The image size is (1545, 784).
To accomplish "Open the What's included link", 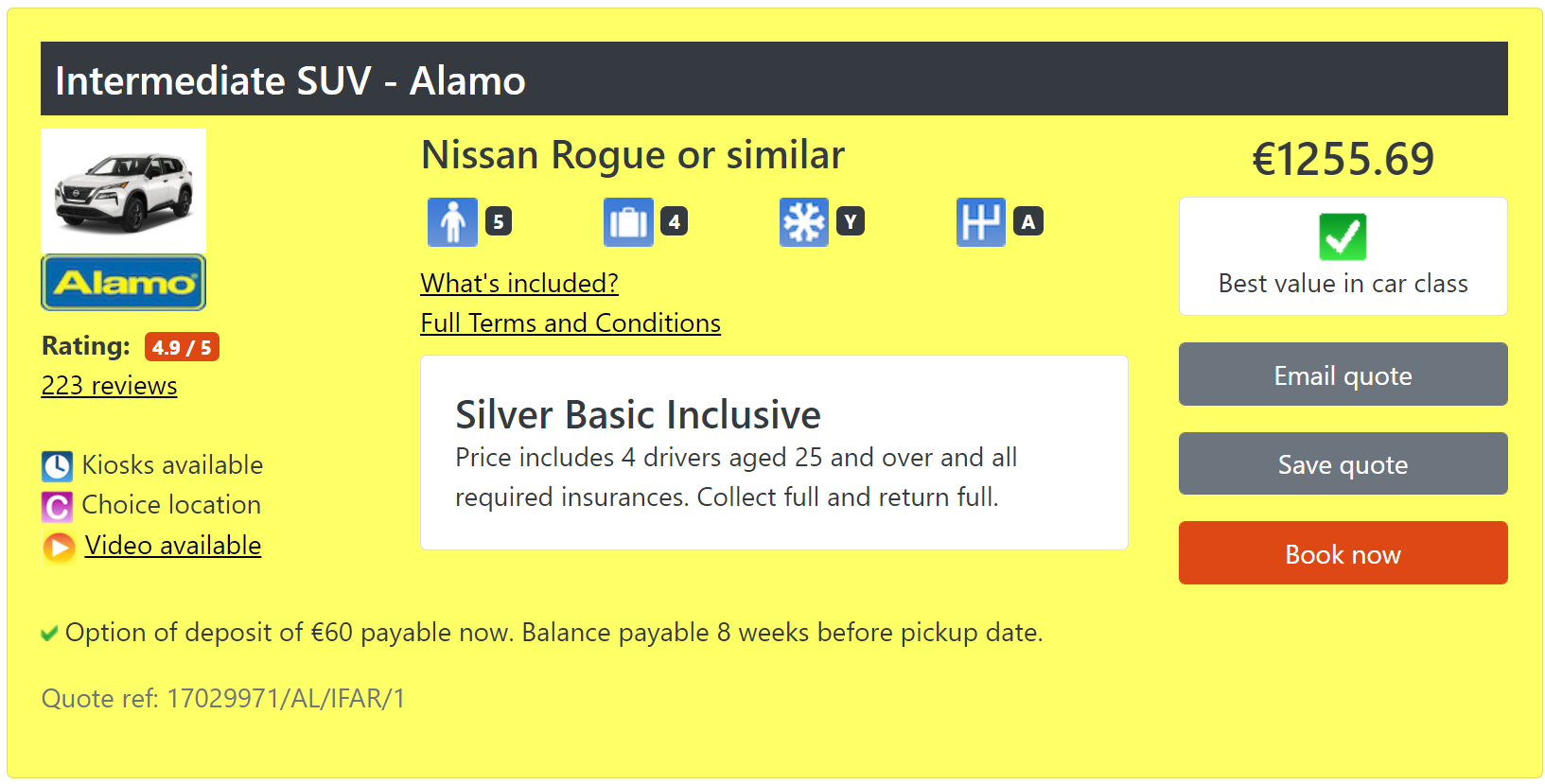I will pos(519,284).
